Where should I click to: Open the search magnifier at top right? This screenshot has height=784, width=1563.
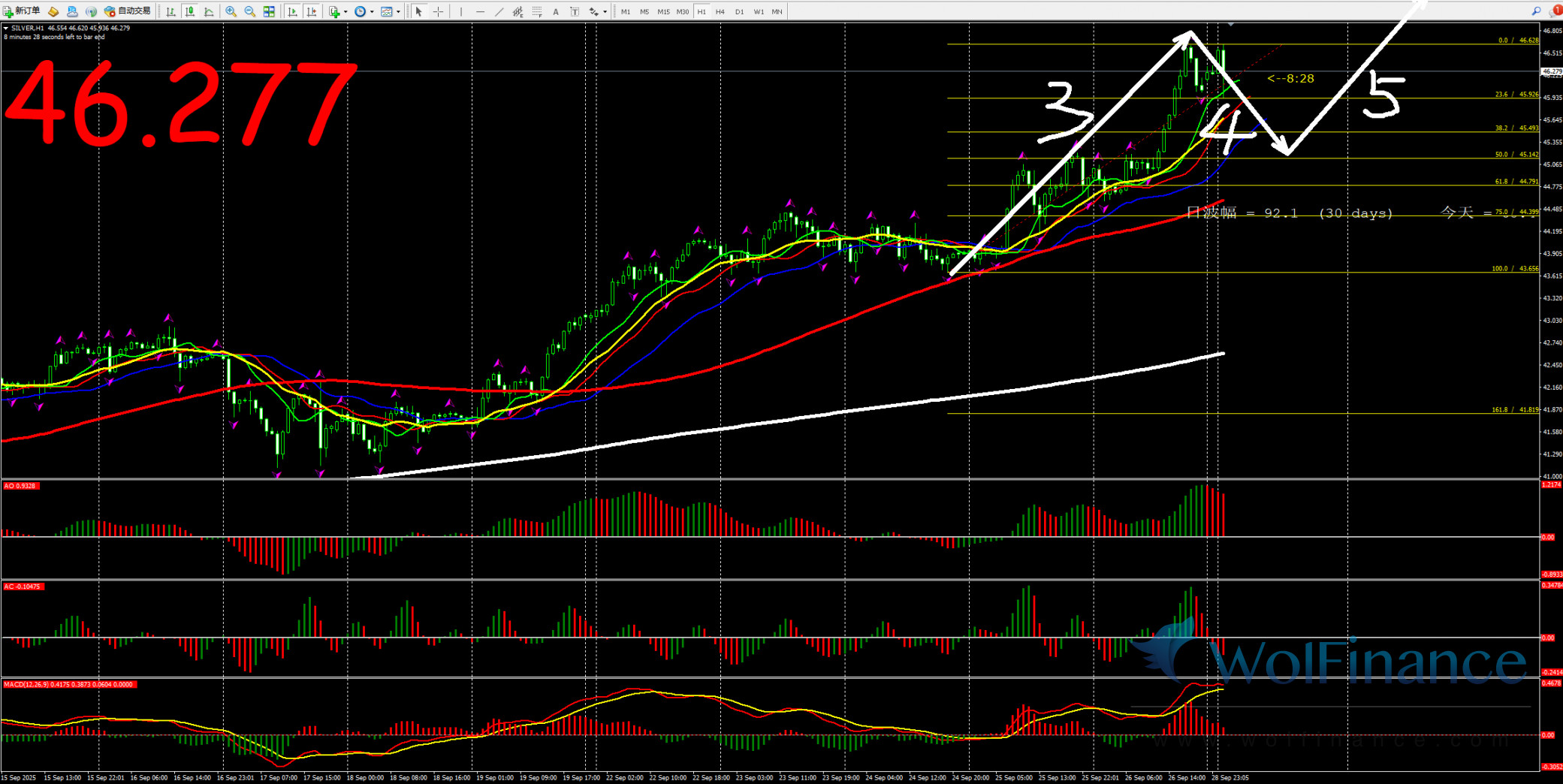coord(1536,11)
